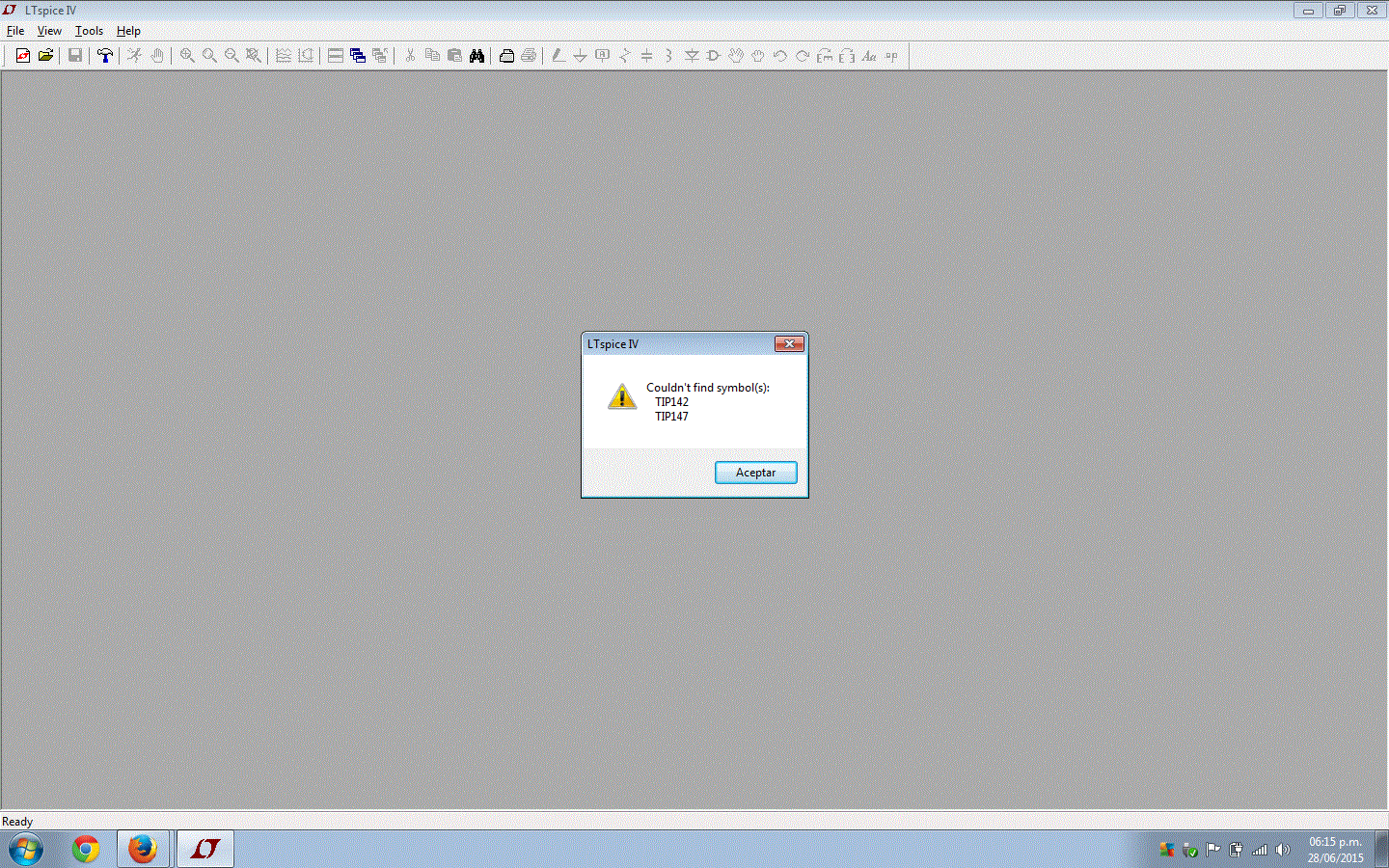Open the Help menu
The height and width of the screenshot is (868, 1389).
click(x=128, y=31)
